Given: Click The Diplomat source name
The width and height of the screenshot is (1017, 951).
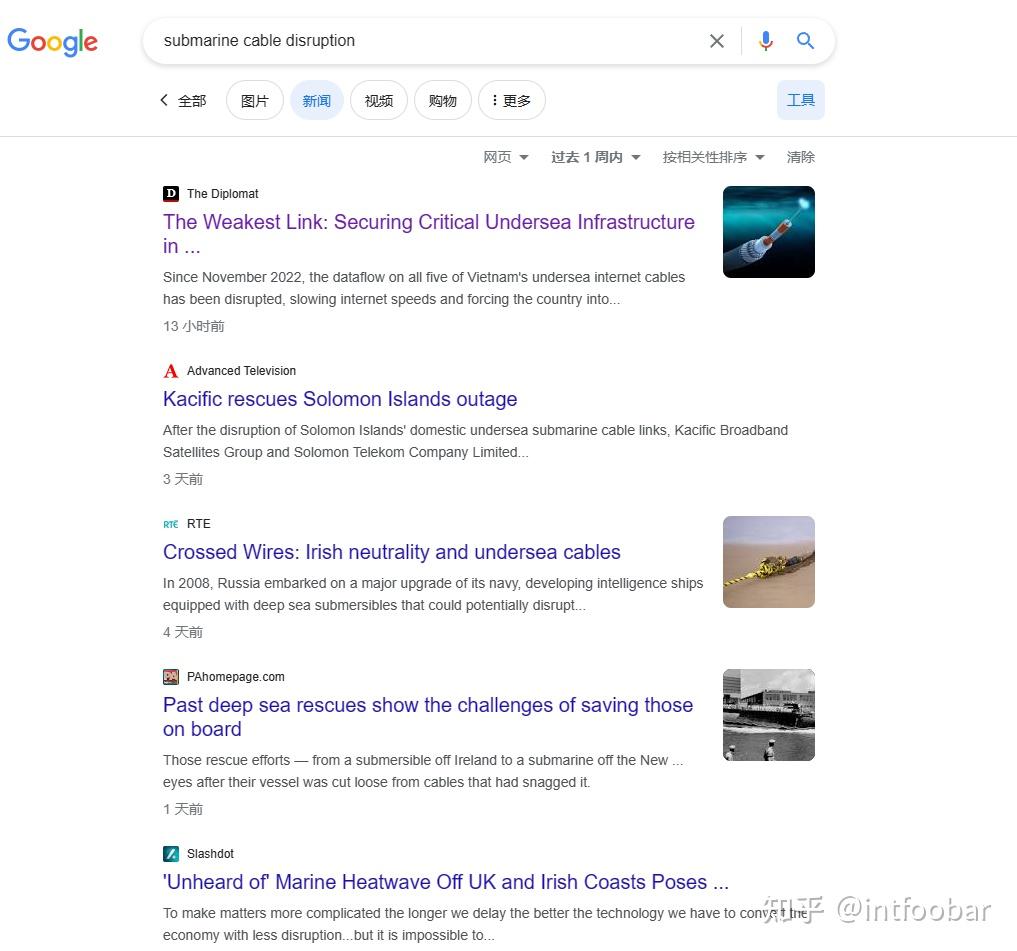Looking at the screenshot, I should [222, 193].
